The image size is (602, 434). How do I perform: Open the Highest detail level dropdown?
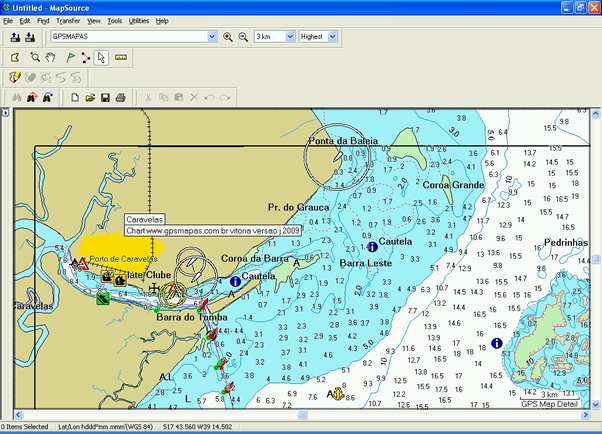click(x=333, y=37)
